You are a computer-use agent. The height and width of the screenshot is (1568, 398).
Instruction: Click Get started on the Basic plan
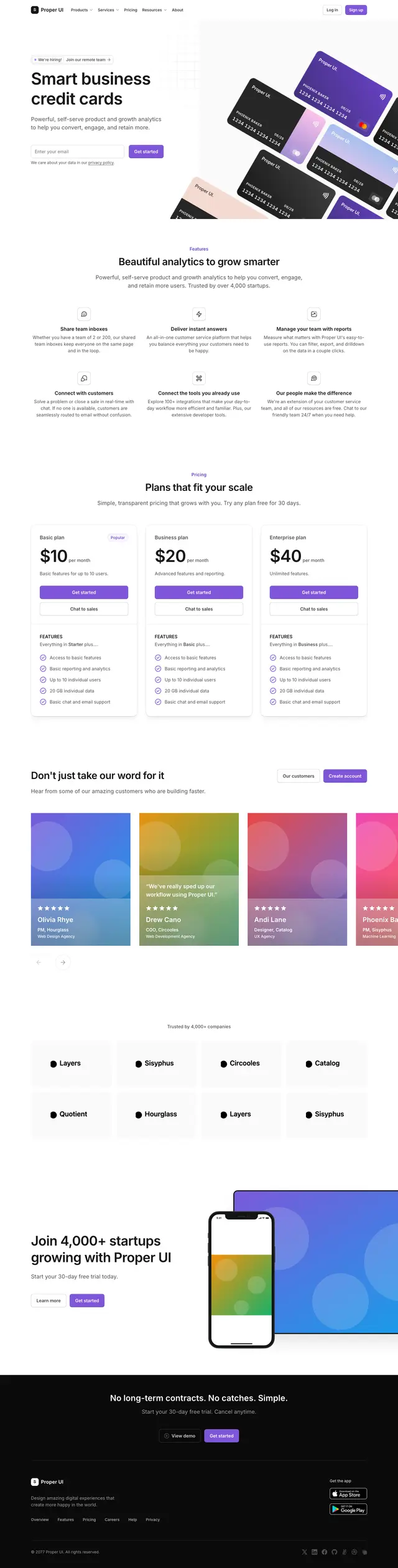(84, 592)
